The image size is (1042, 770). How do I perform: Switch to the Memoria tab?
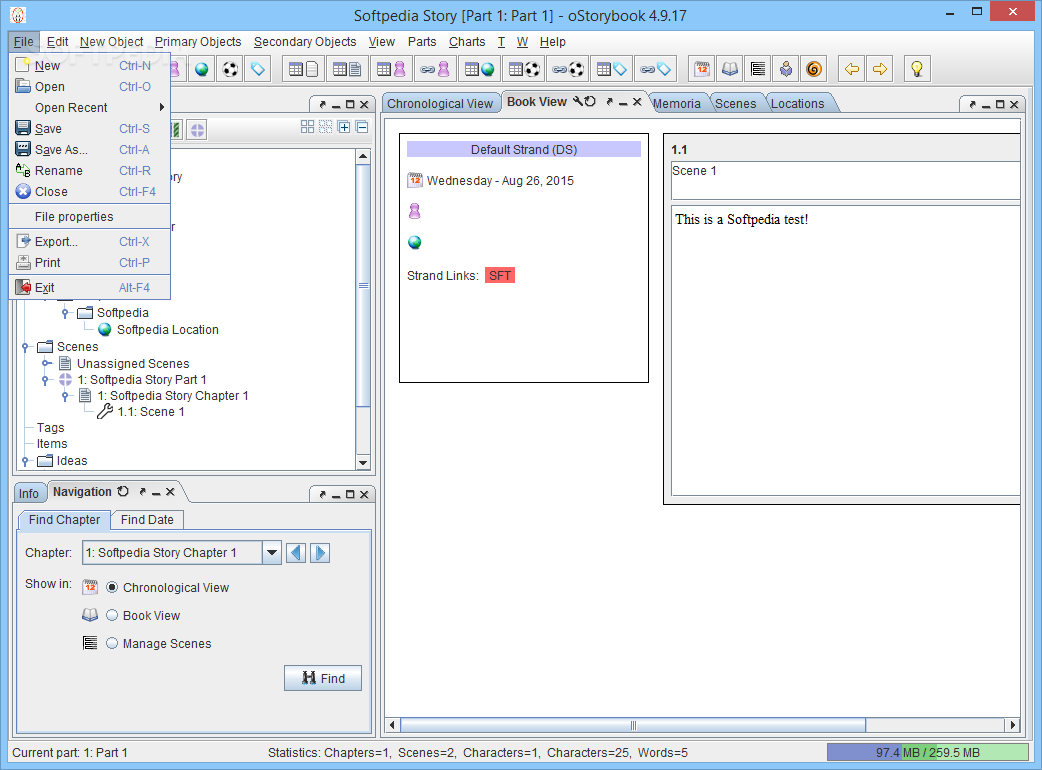point(677,104)
